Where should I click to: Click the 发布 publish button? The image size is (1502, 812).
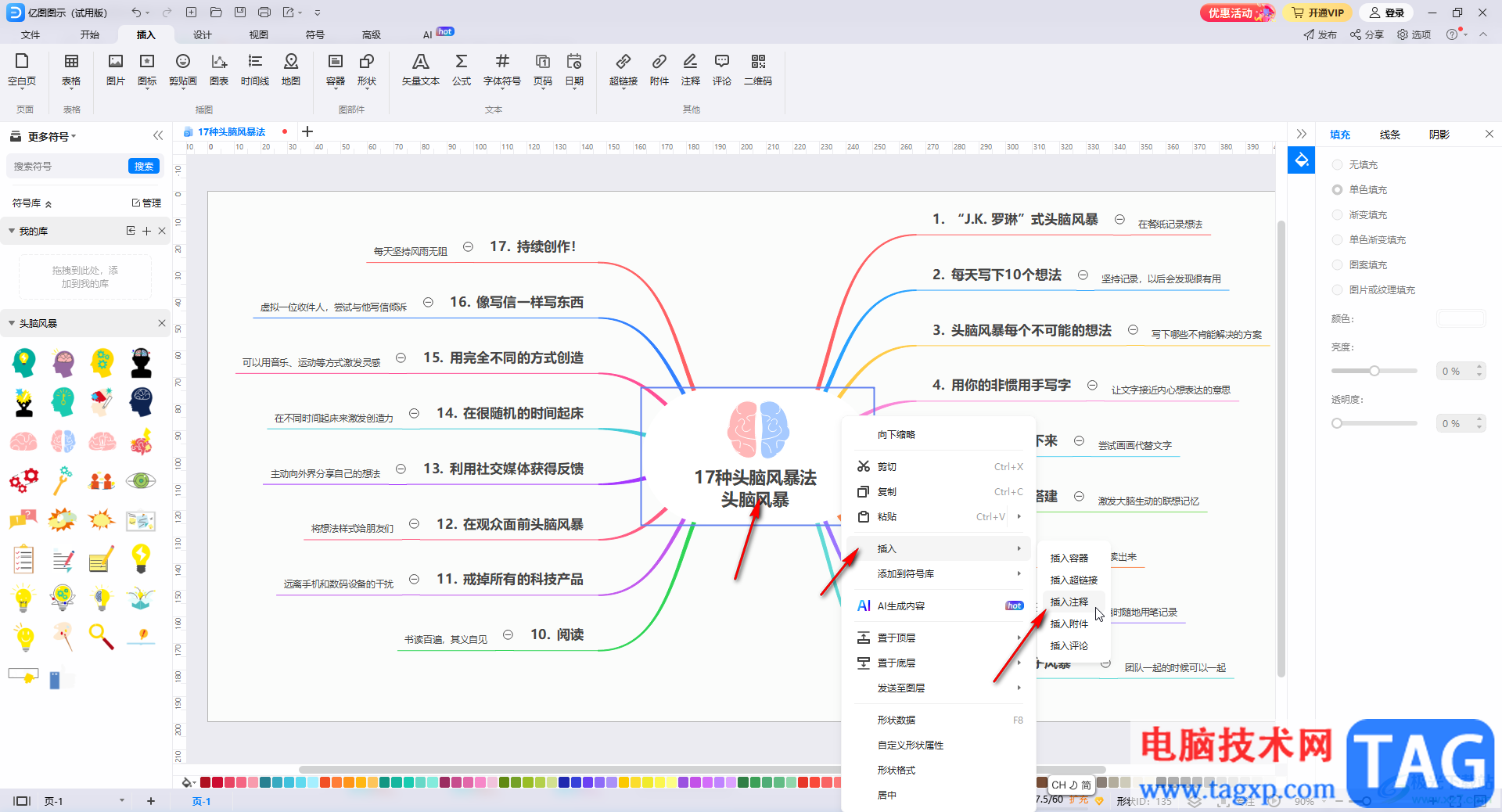click(1321, 34)
